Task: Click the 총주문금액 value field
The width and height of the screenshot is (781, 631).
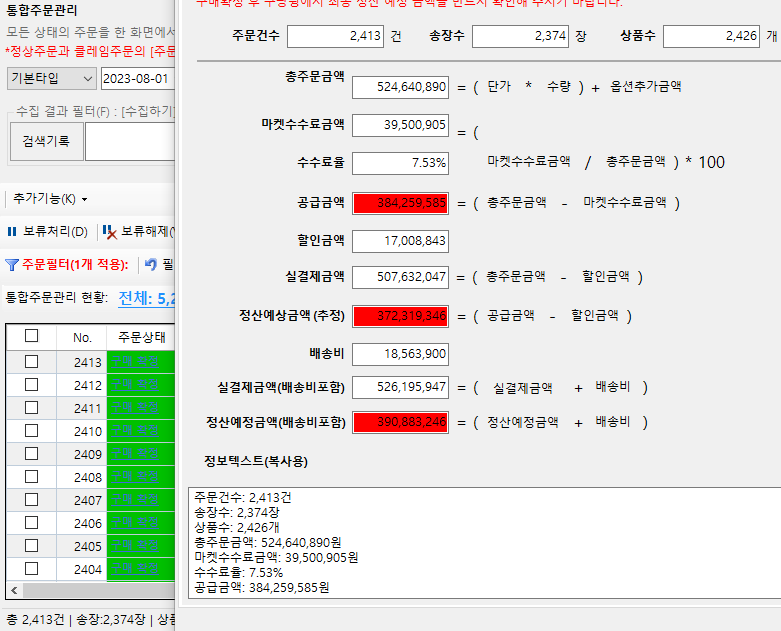Action: [400, 87]
